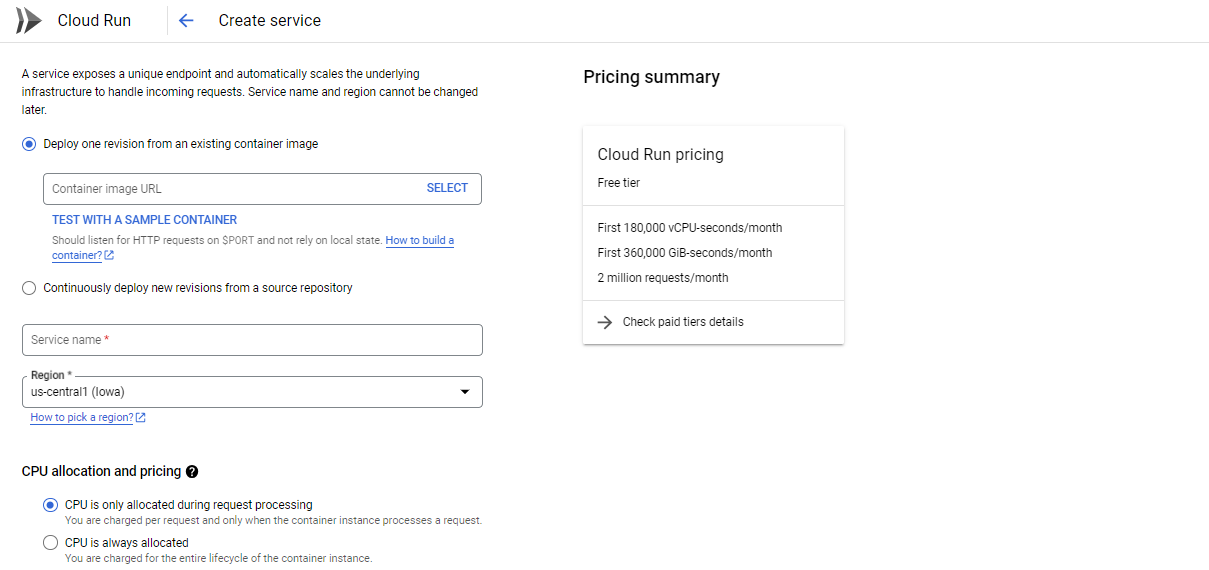
Task: Choose 'CPU is only allocated during request processing'
Action: tap(50, 505)
